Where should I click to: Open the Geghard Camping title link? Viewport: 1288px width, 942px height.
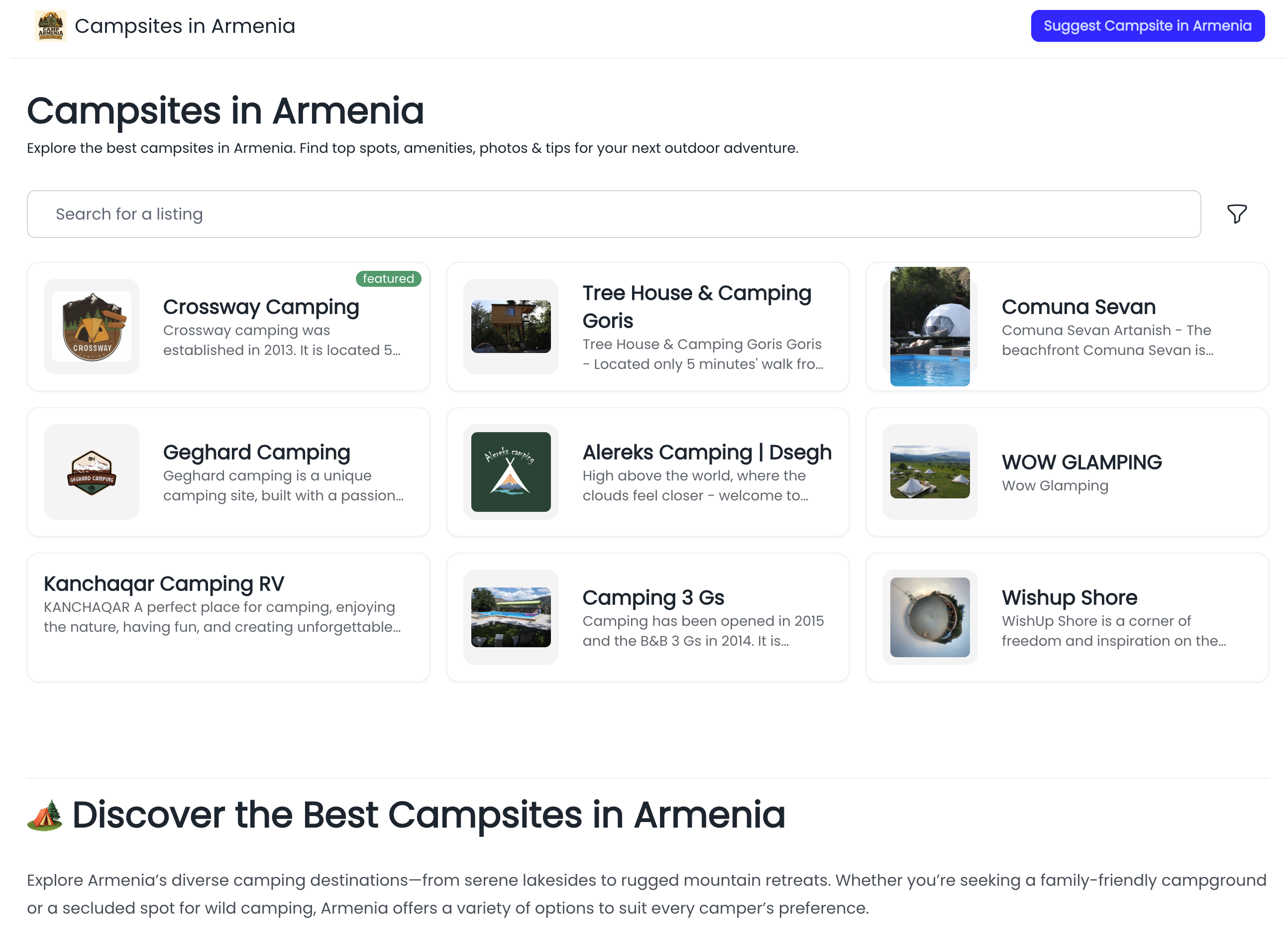pos(256,452)
